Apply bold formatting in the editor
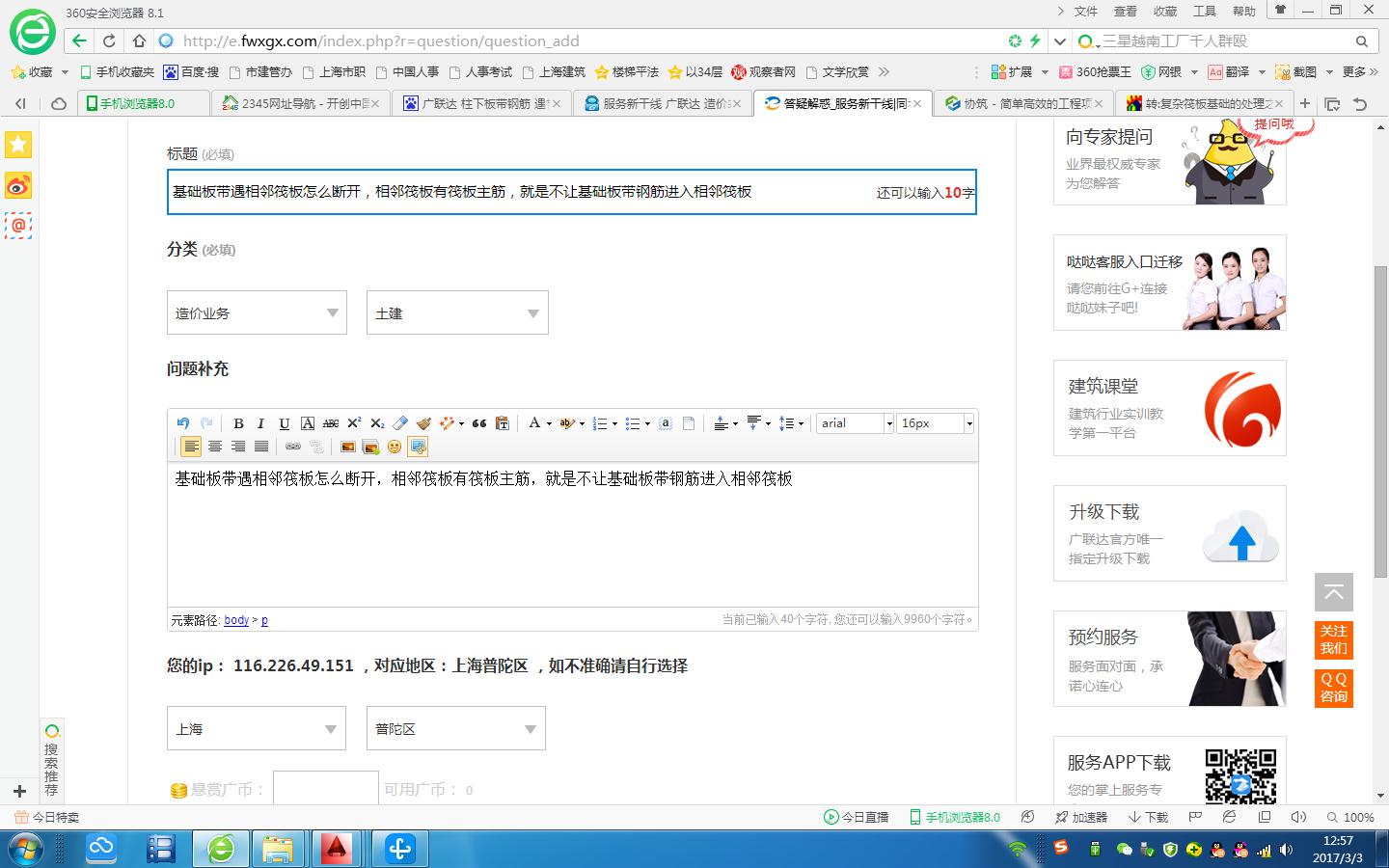 click(238, 423)
